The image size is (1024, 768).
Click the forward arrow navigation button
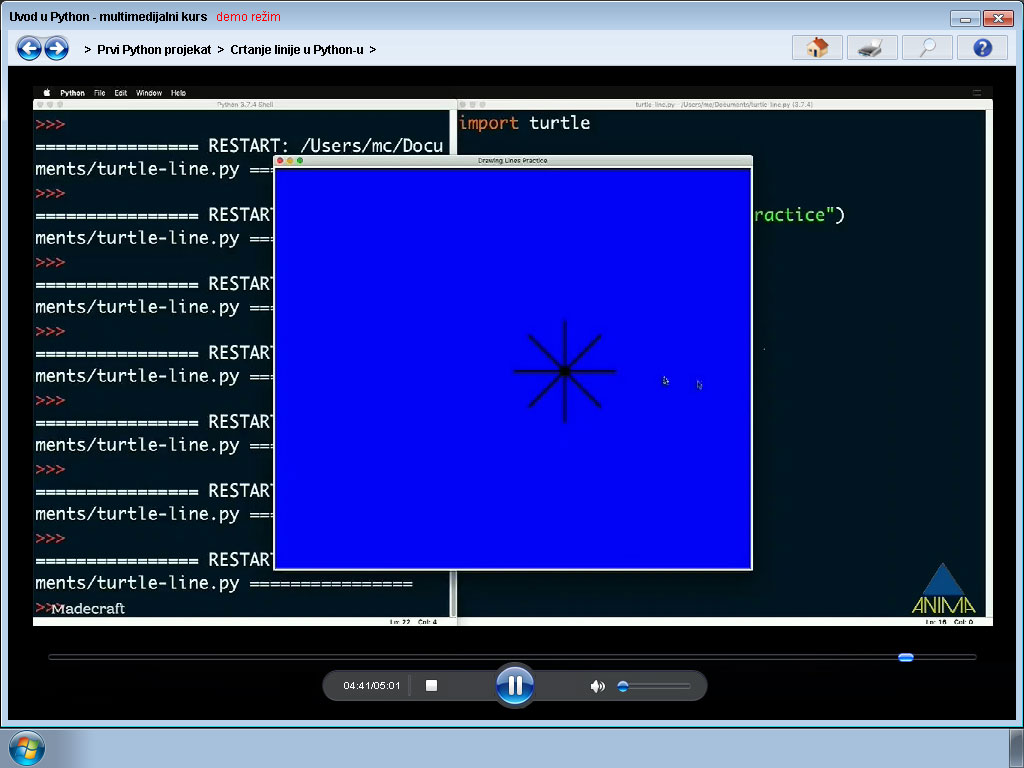point(57,48)
